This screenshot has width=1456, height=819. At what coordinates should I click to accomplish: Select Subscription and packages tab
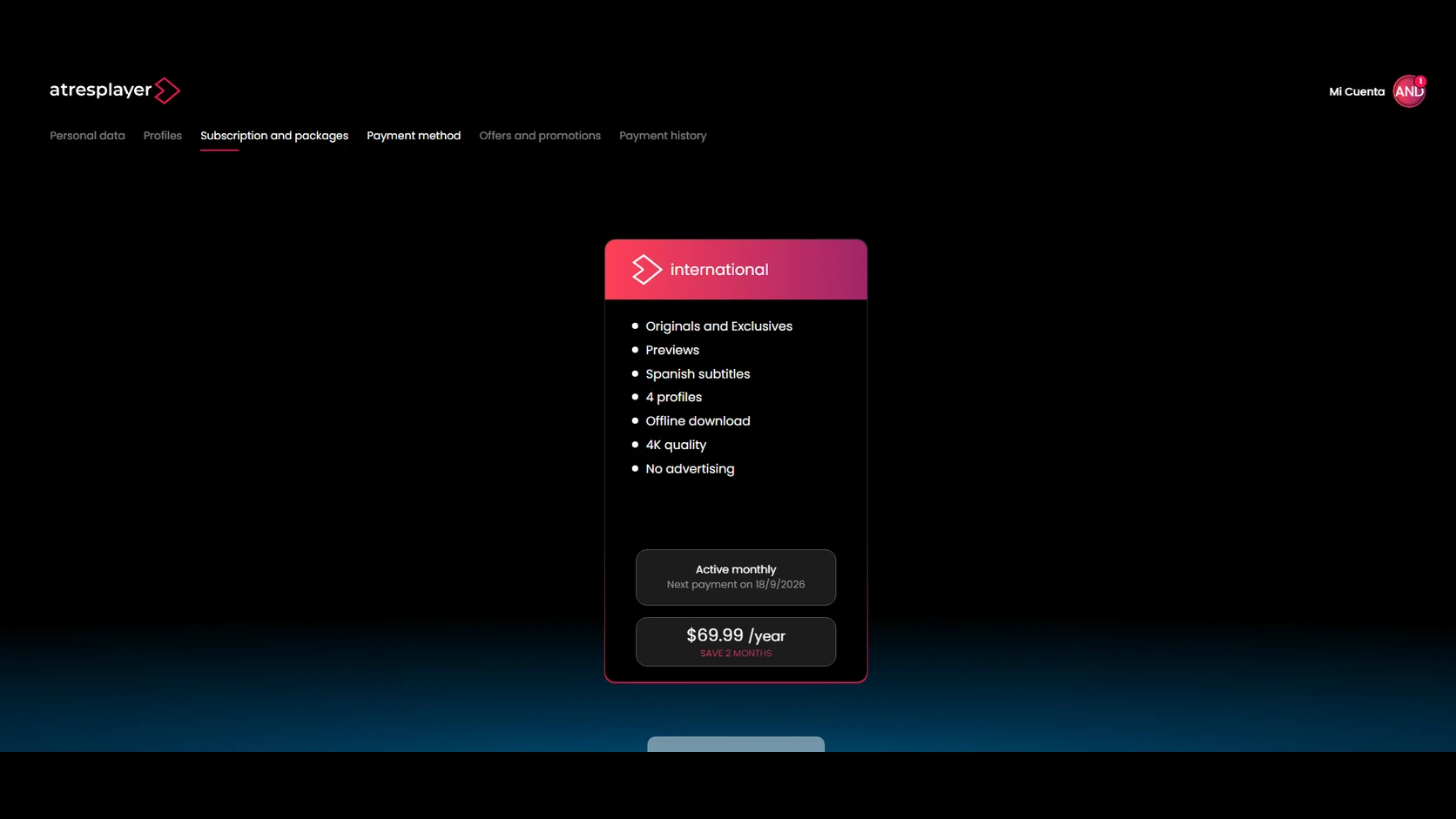[274, 136]
